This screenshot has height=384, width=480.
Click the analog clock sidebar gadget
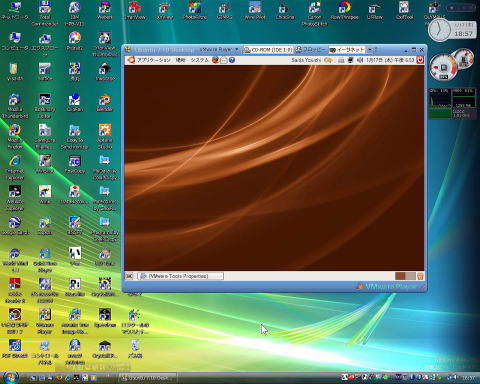point(439,30)
